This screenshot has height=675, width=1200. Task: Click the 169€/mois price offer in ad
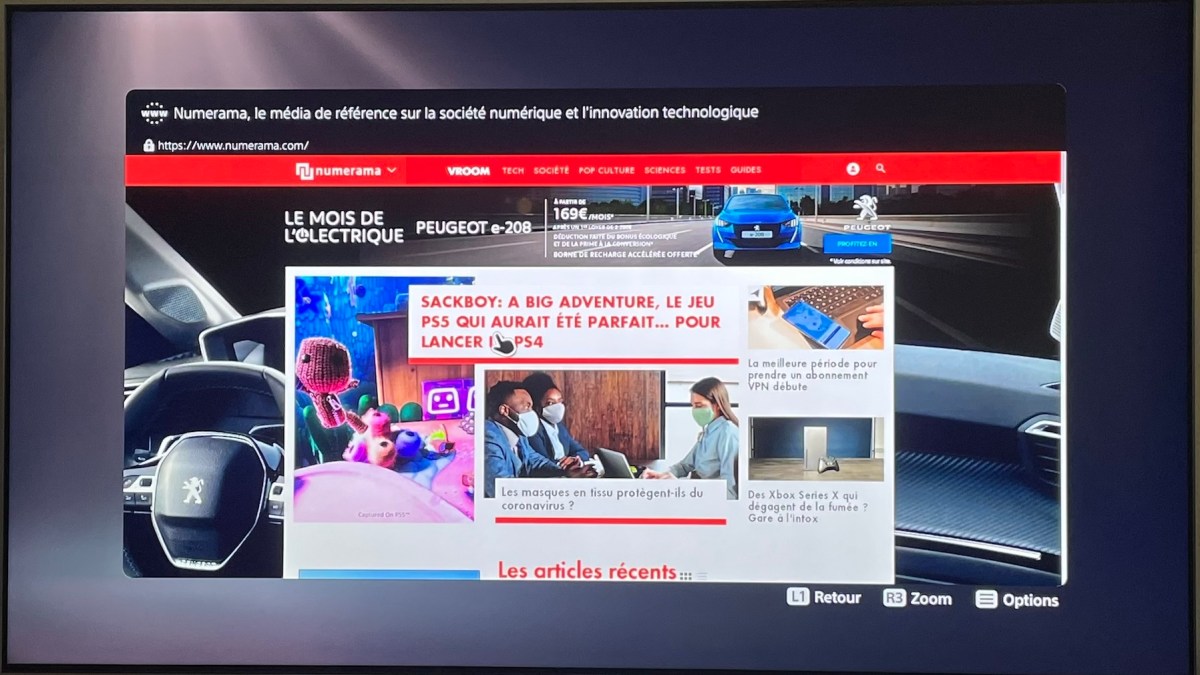tap(581, 212)
